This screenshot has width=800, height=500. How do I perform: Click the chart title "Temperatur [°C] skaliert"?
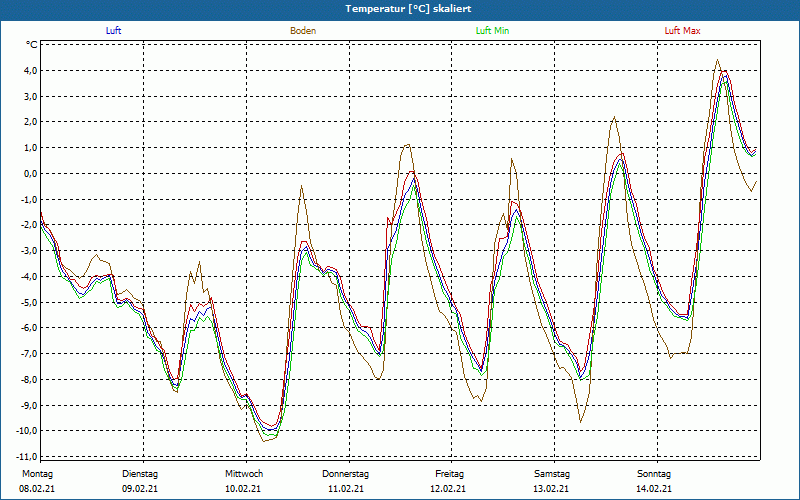click(408, 9)
